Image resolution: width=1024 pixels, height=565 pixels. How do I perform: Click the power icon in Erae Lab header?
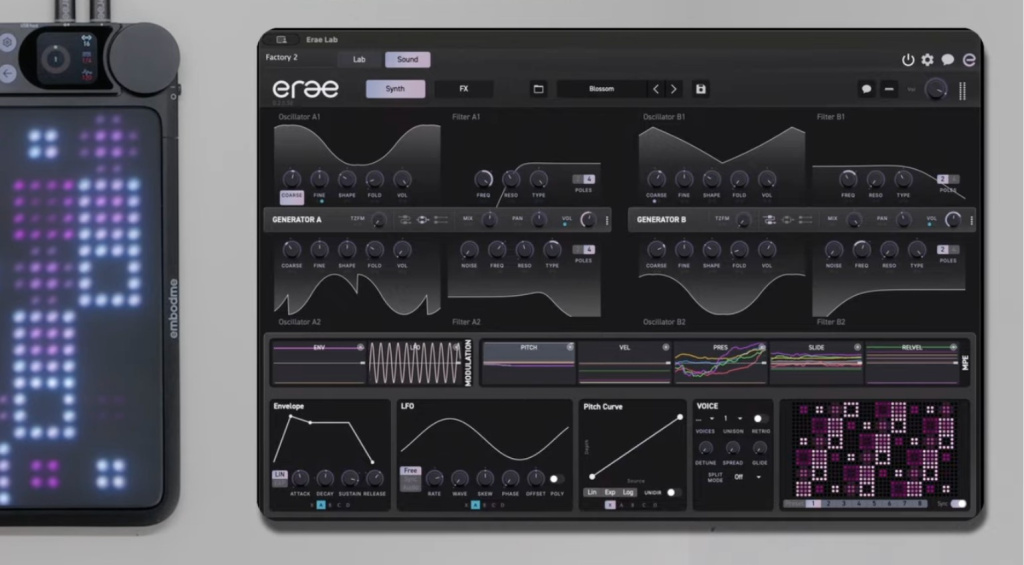click(x=908, y=60)
